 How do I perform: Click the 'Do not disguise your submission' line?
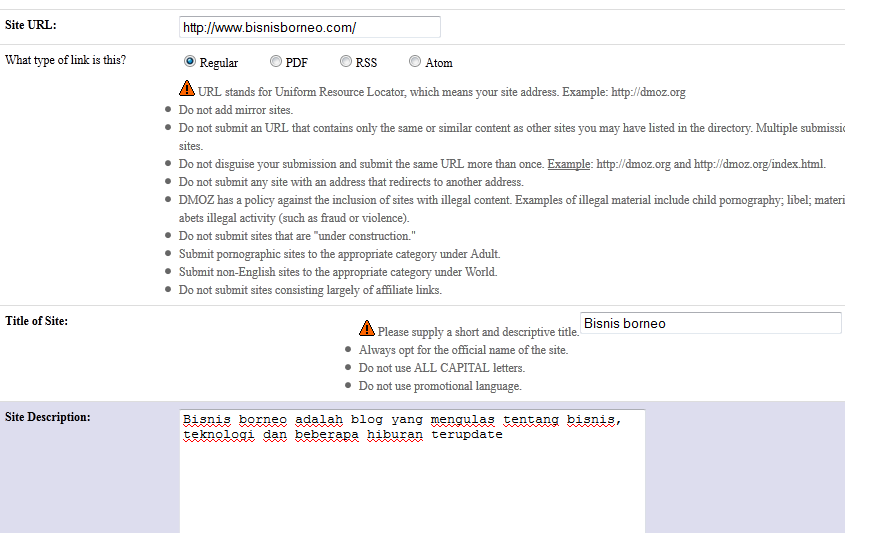click(502, 164)
